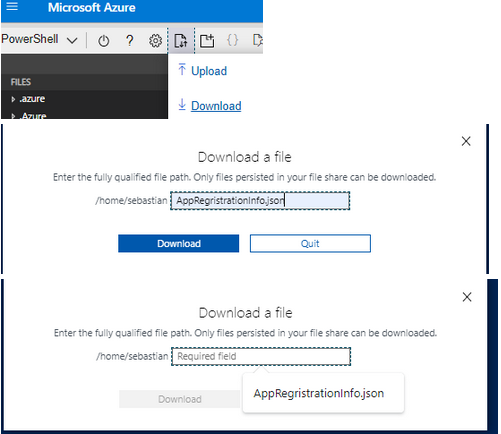Click the empty Required field input
Viewport: 501px width, 434px height.
coord(261,356)
